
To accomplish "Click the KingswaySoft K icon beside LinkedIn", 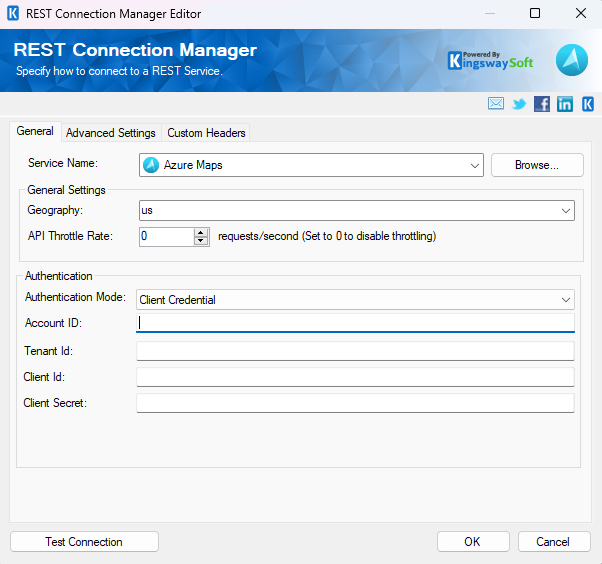I will 588,104.
